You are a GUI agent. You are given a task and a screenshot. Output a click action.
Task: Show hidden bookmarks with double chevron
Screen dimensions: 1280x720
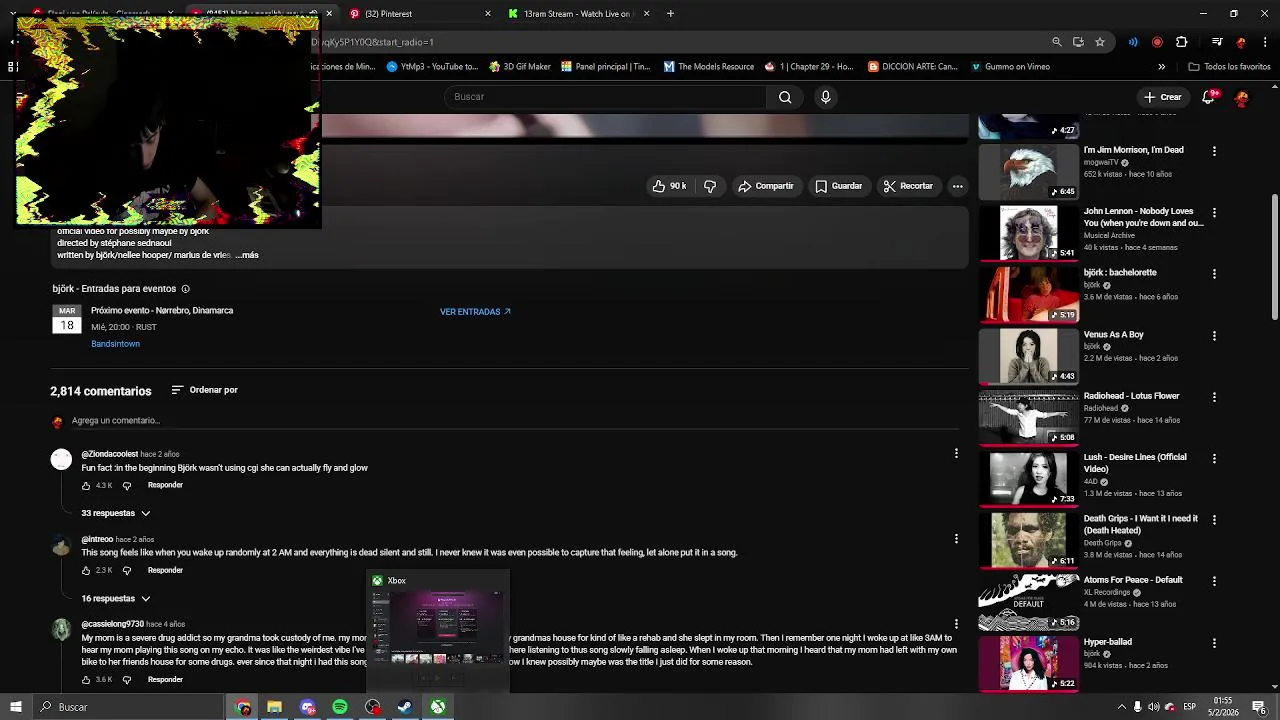[x=1161, y=67]
